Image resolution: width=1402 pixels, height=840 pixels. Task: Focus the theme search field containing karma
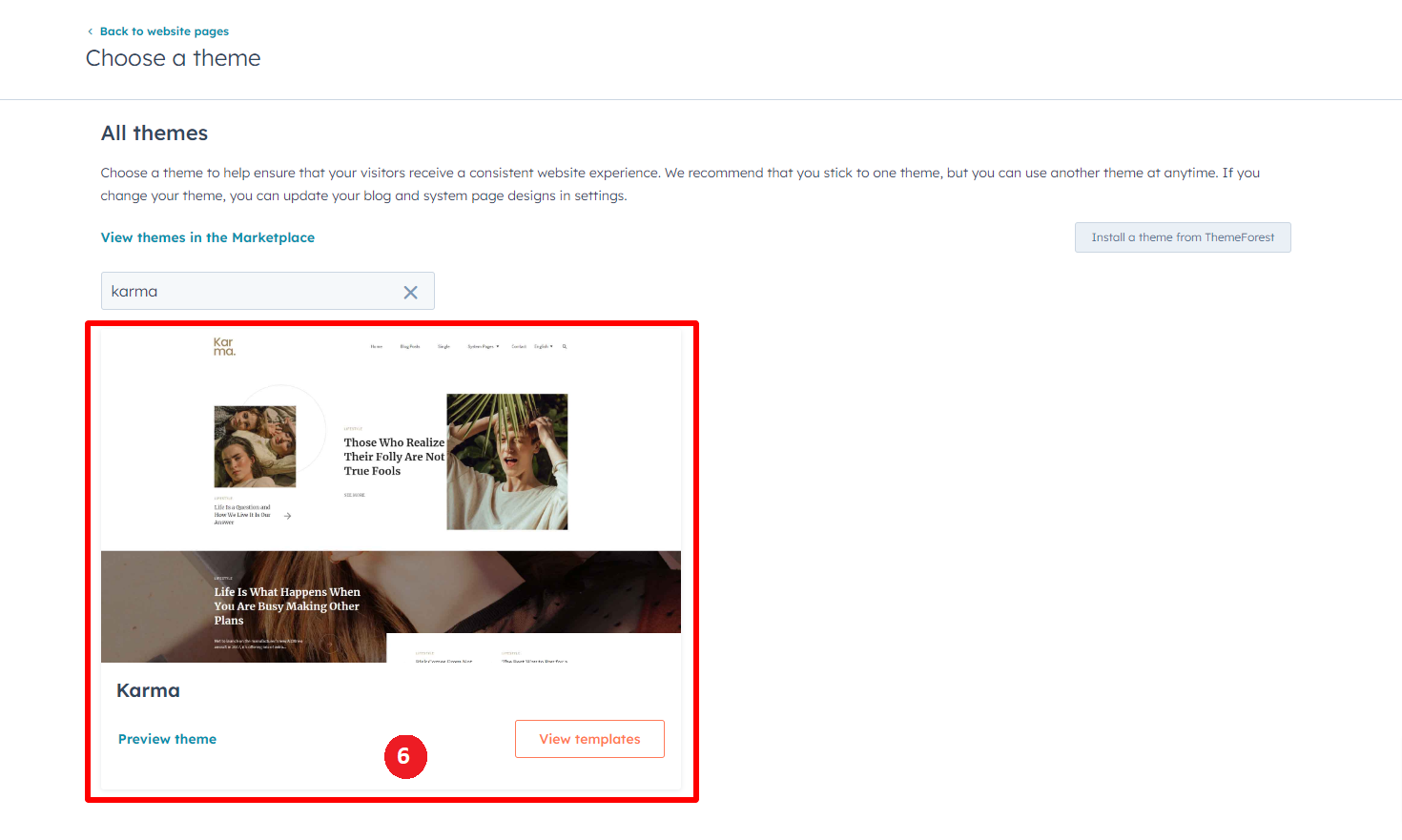(248, 292)
